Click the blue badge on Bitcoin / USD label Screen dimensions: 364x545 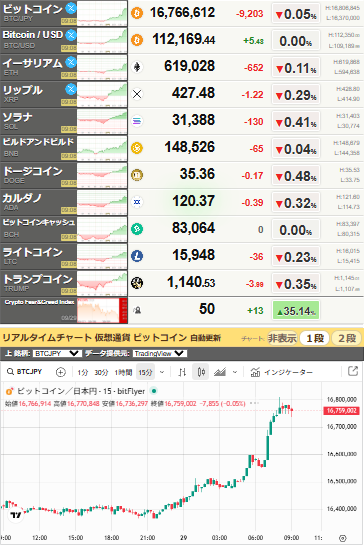click(71, 35)
